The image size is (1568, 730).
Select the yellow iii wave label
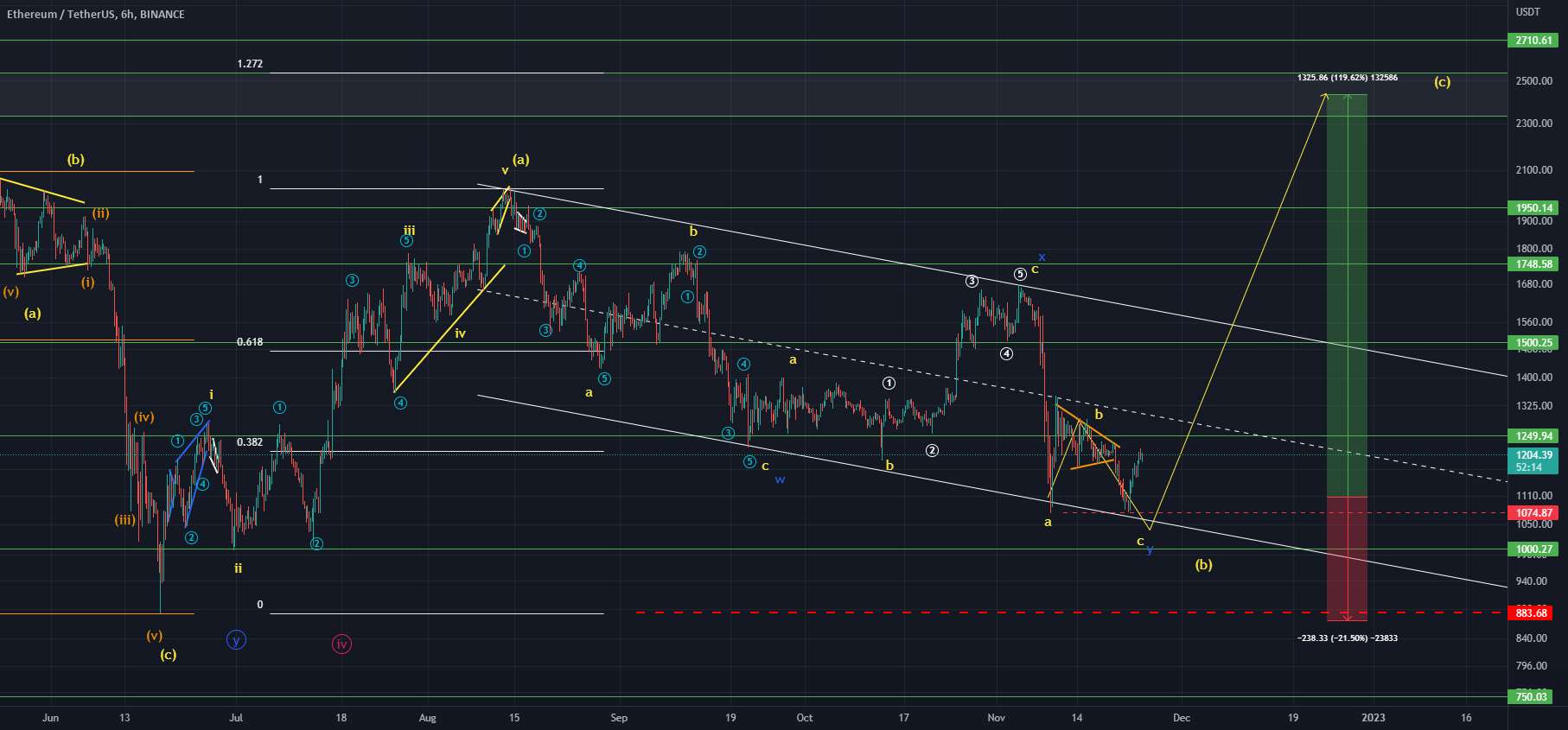click(410, 231)
